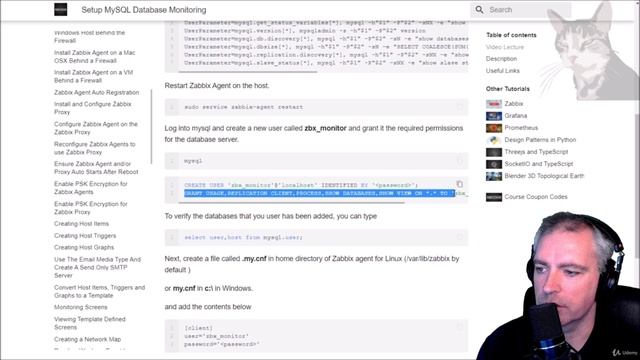Open Design Patterns in Python link
This screenshot has height=360, width=640.
point(540,140)
